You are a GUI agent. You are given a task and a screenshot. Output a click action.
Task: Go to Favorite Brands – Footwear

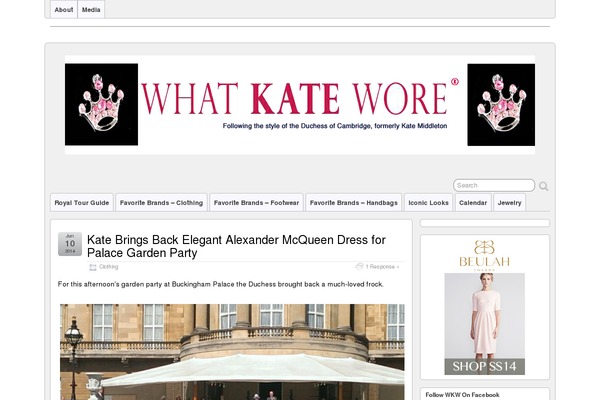click(x=256, y=202)
